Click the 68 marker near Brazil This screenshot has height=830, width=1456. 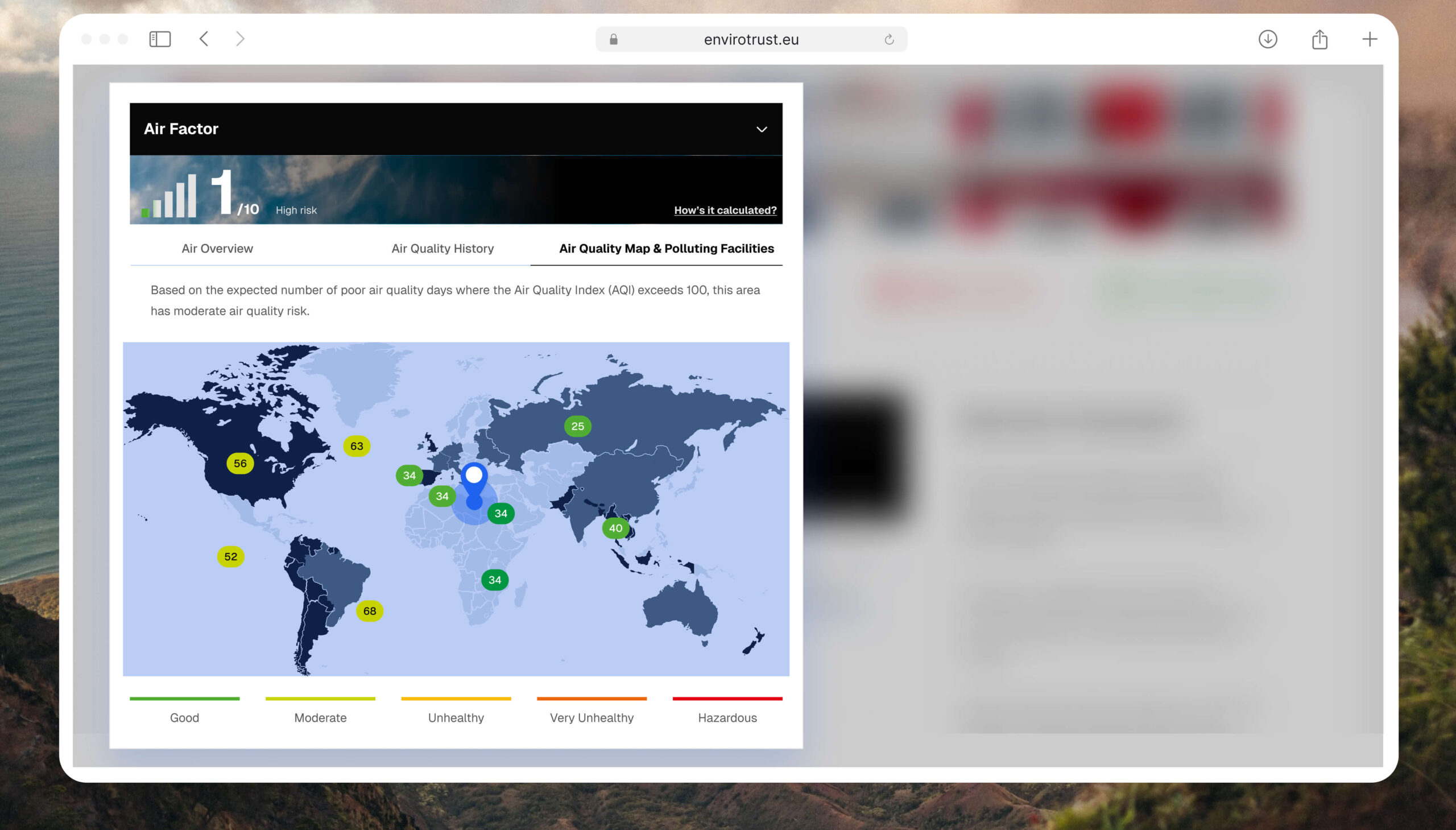click(369, 611)
